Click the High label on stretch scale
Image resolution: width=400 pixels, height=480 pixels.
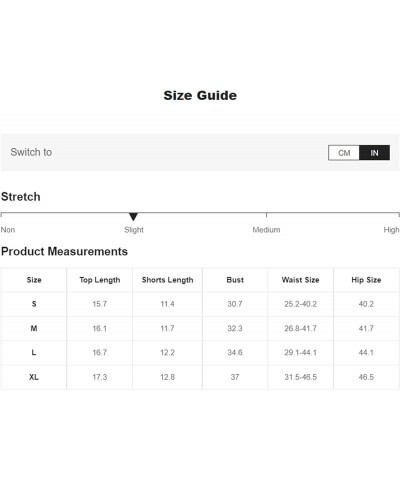tap(391, 230)
